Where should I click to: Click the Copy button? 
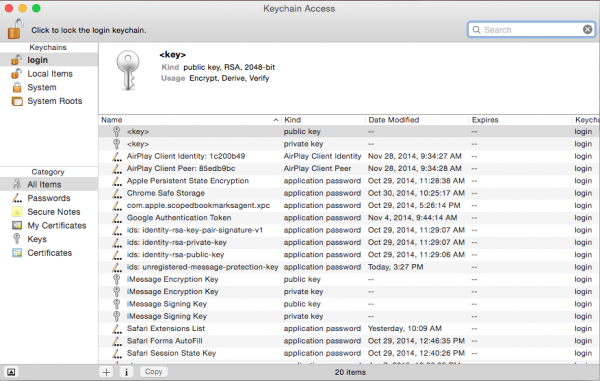pos(153,372)
